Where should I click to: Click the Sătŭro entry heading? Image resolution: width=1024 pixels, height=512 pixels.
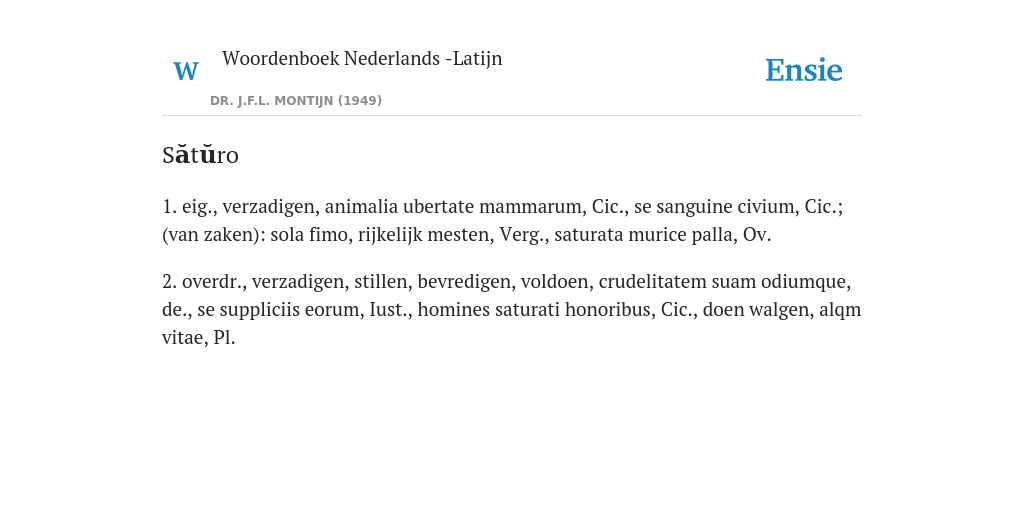tap(200, 155)
